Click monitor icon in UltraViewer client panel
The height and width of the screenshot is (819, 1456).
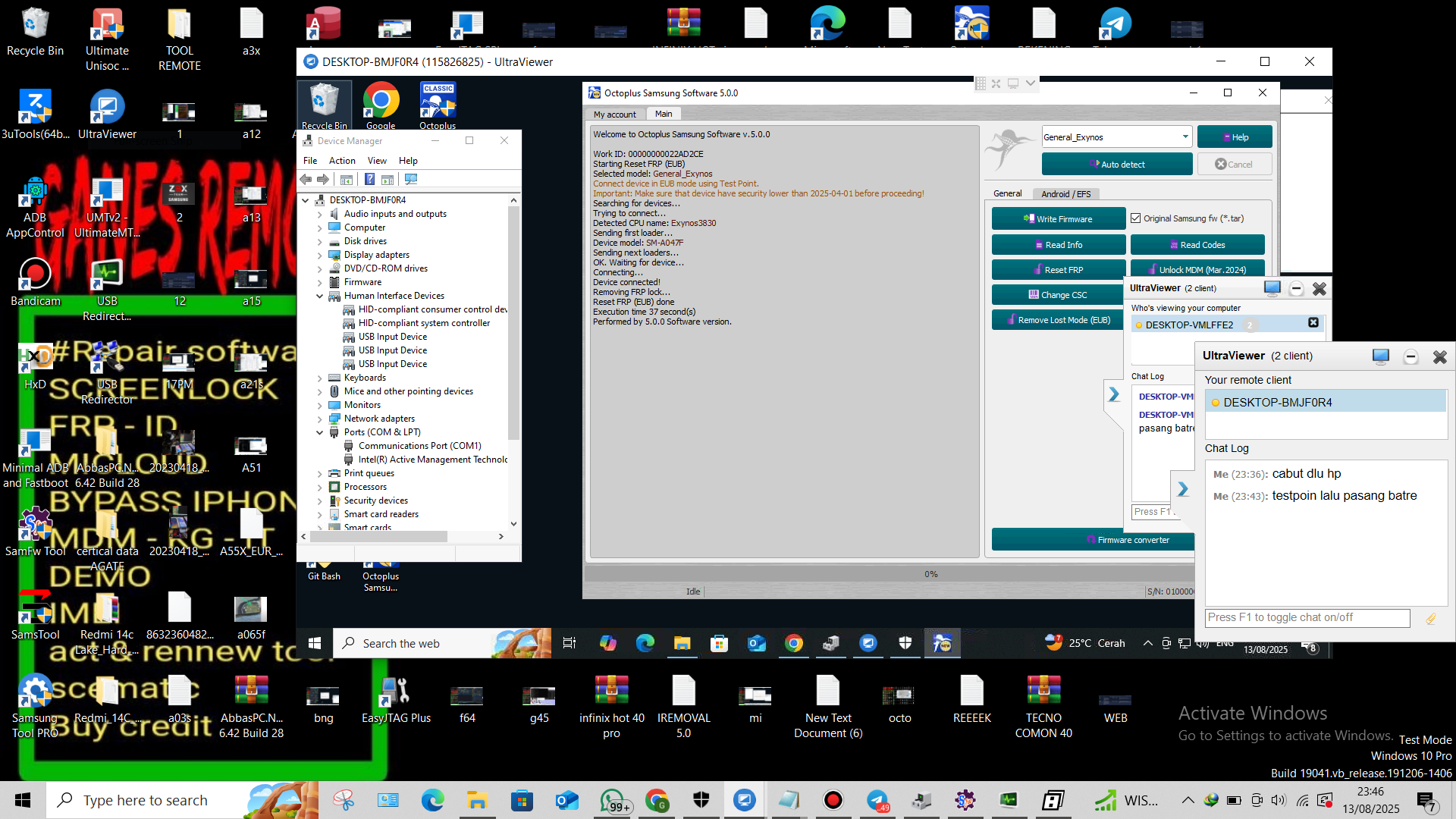1380,356
